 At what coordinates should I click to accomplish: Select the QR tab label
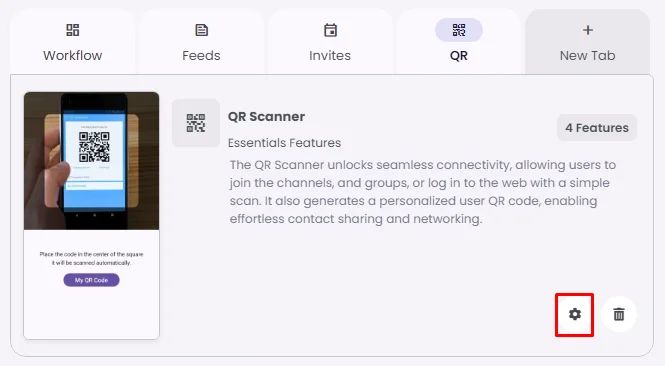(459, 56)
